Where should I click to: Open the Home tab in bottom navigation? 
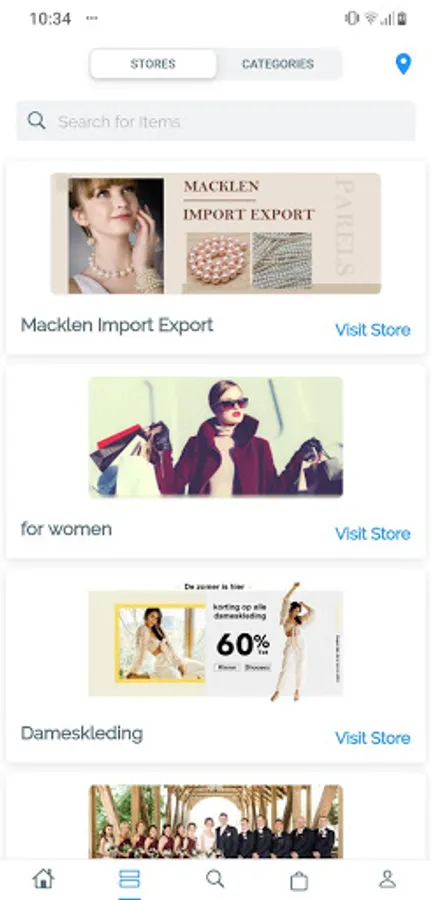(43, 879)
